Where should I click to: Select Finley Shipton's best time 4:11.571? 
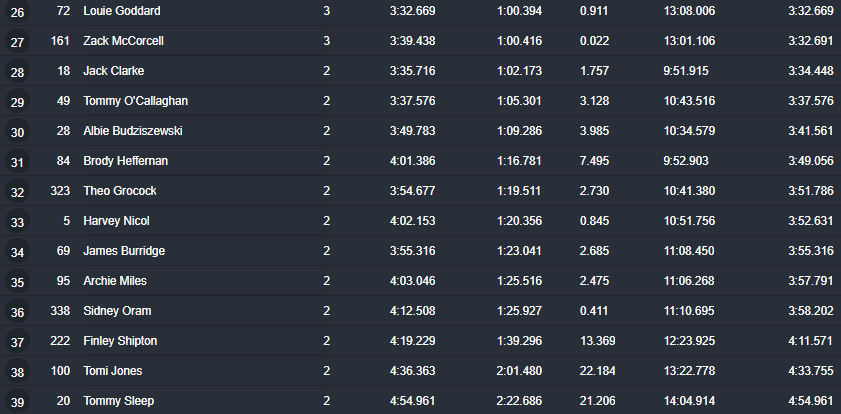tap(811, 341)
